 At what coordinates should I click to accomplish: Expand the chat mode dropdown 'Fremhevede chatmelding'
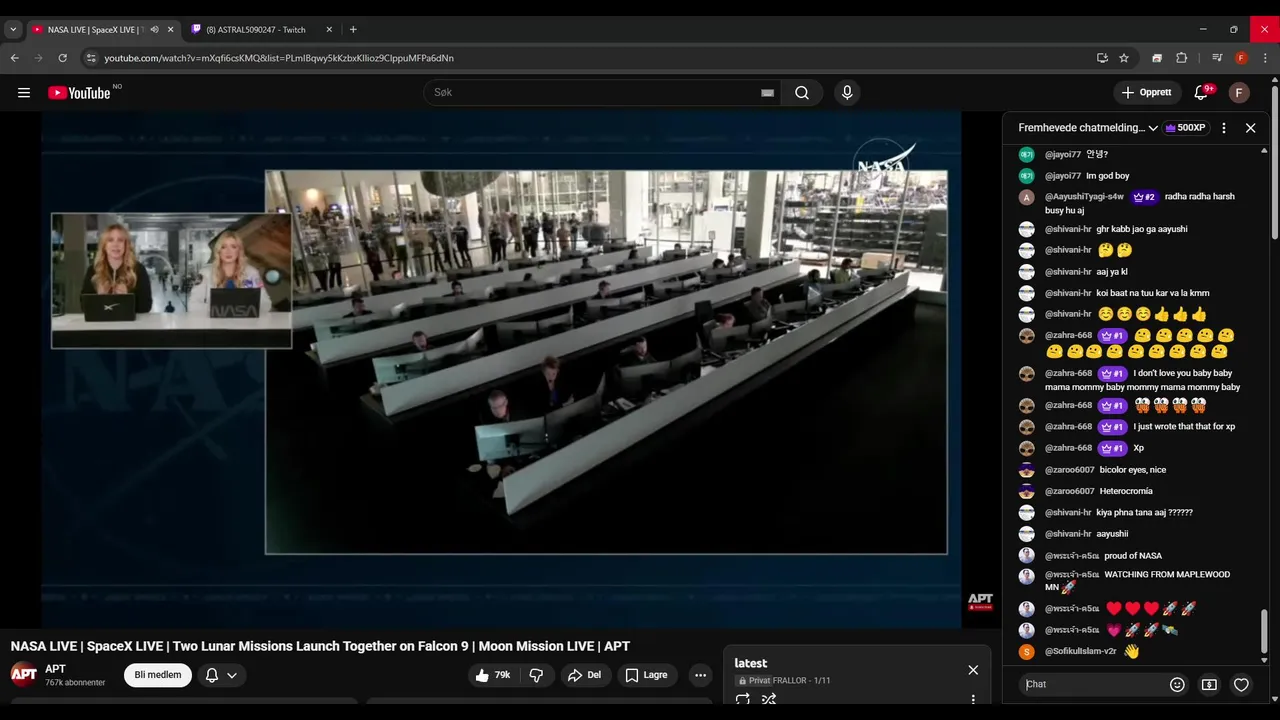pyautogui.click(x=1088, y=128)
